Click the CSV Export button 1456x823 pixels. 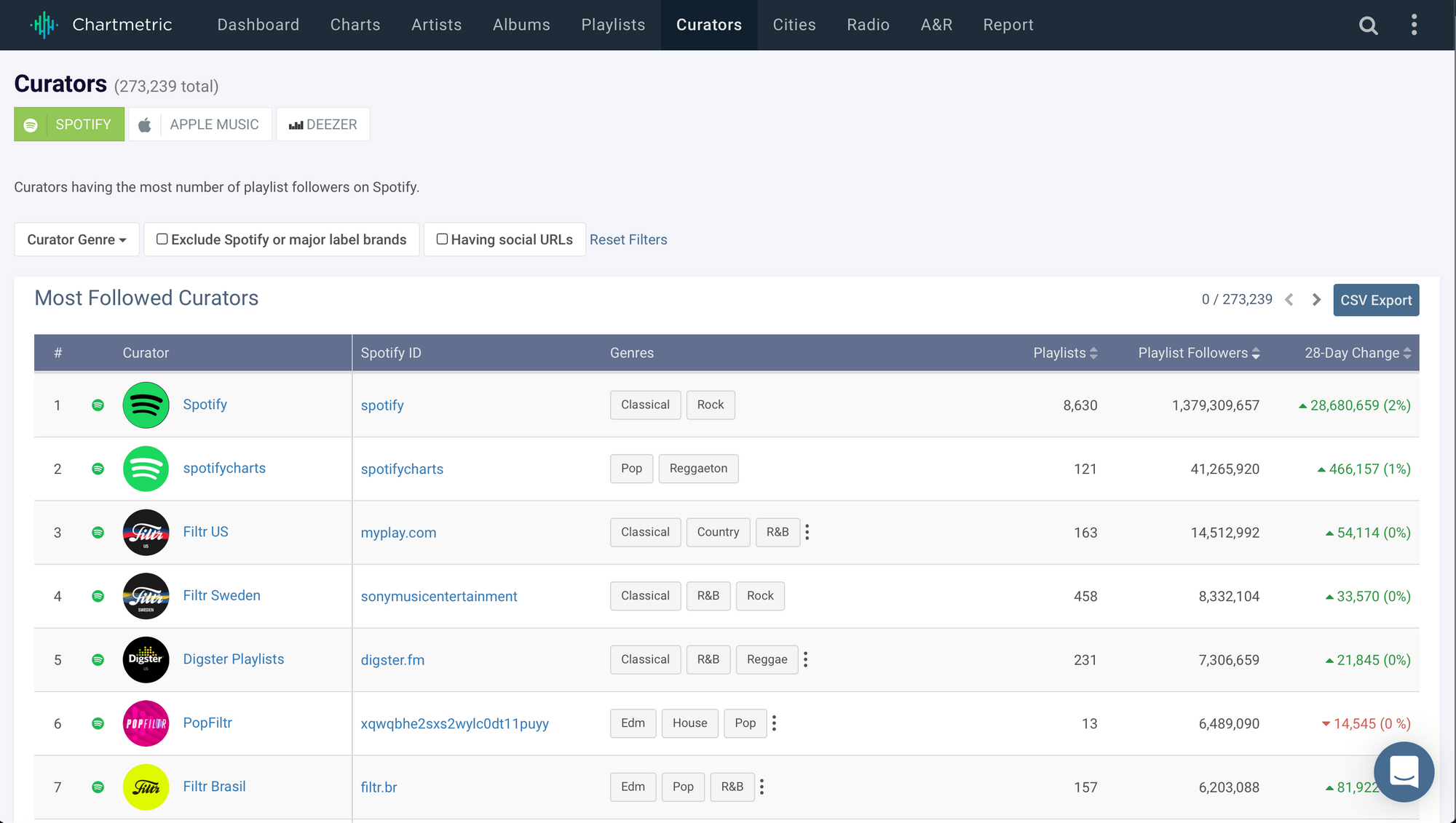pyautogui.click(x=1375, y=300)
